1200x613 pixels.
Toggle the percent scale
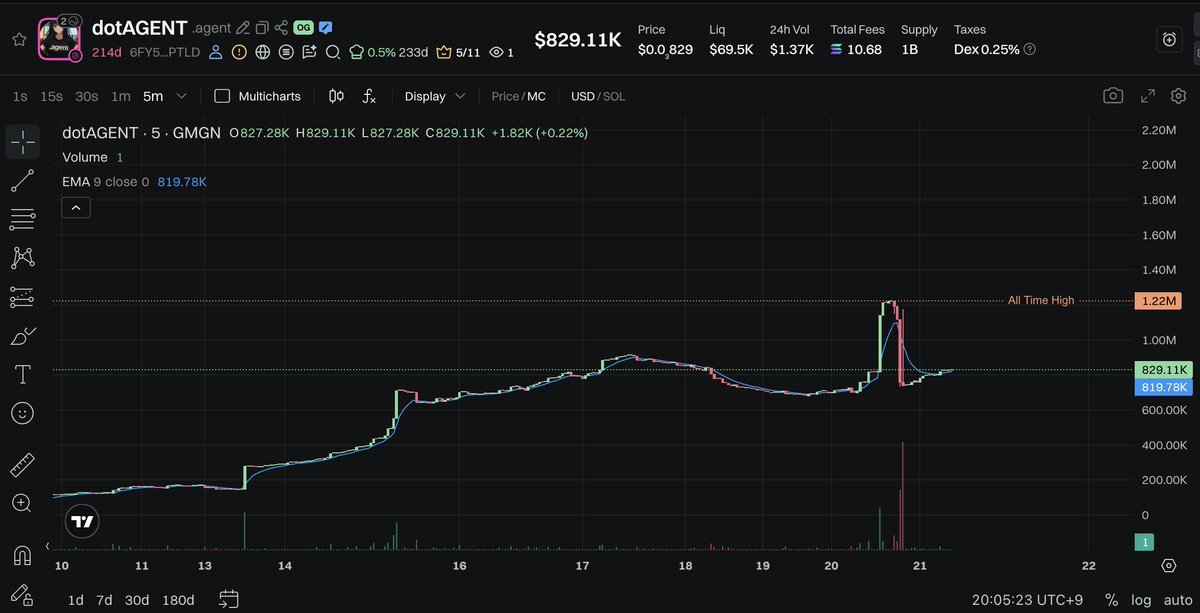(1111, 600)
